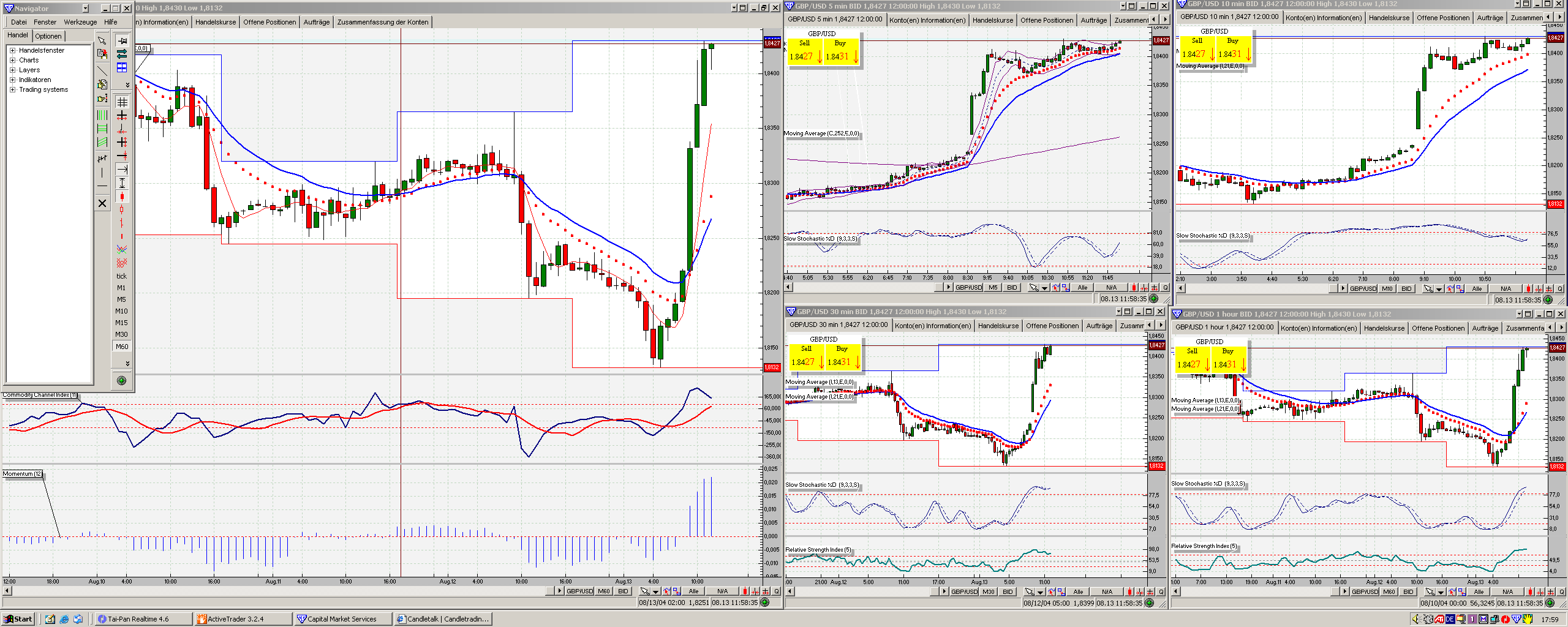Image resolution: width=1568 pixels, height=627 pixels.
Task: Select the arrow pointer tool in Navigator
Action: 102,40
